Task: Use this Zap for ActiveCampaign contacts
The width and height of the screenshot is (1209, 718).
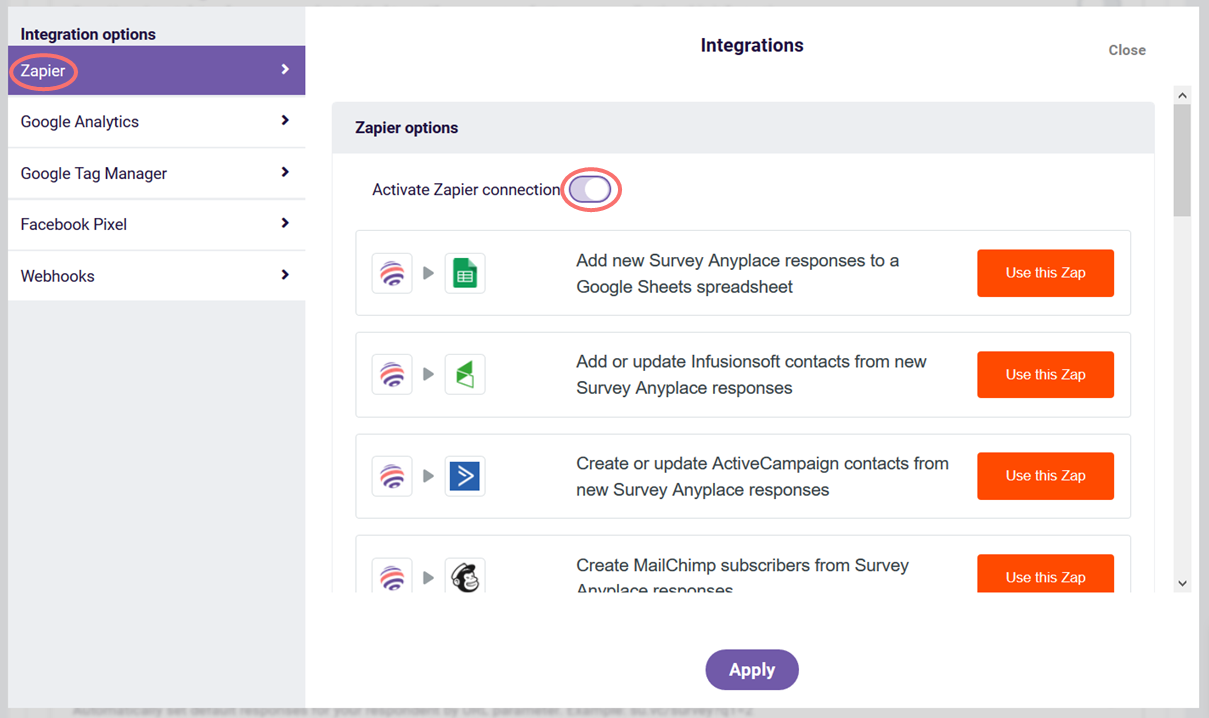Action: (1045, 476)
